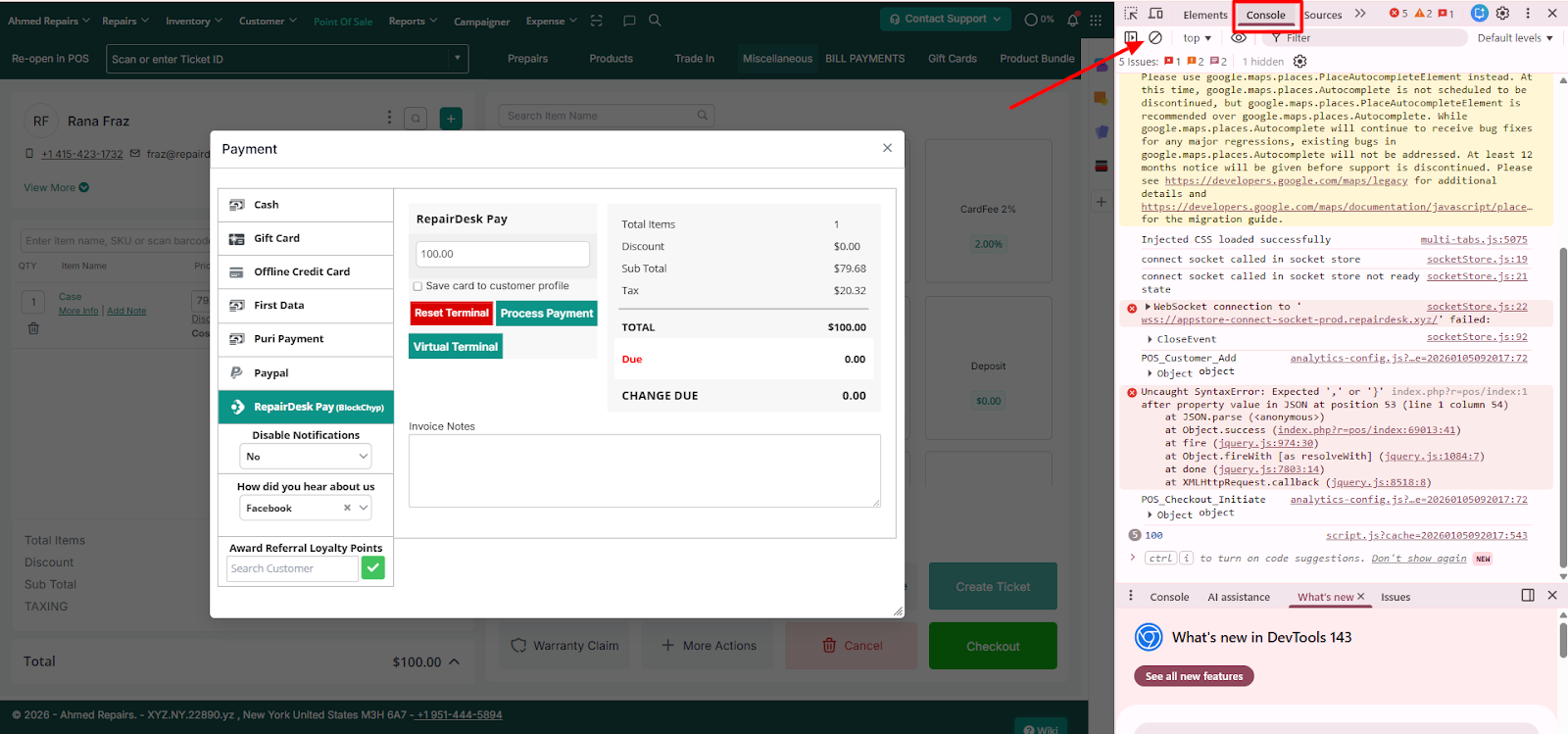
Task: Delete Case item with trash icon
Action: click(33, 328)
